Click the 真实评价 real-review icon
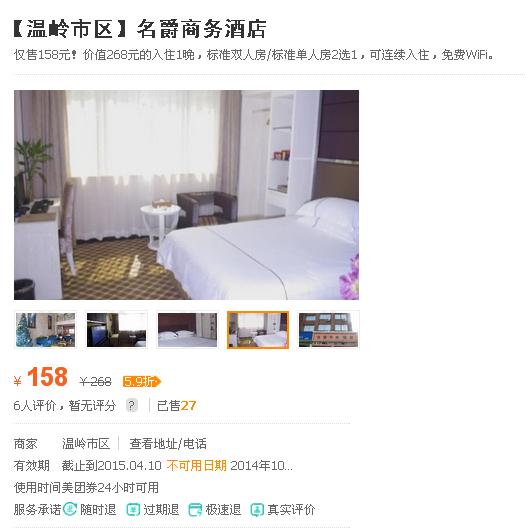 (257, 509)
